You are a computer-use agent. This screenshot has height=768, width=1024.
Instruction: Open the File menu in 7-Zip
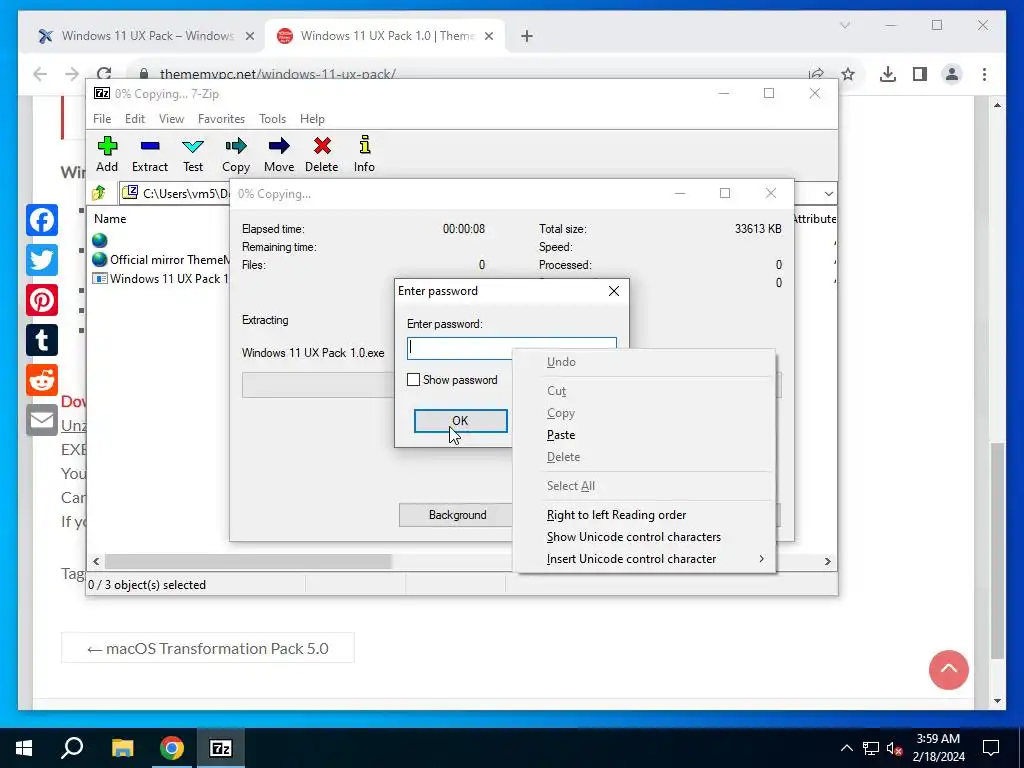coord(102,119)
